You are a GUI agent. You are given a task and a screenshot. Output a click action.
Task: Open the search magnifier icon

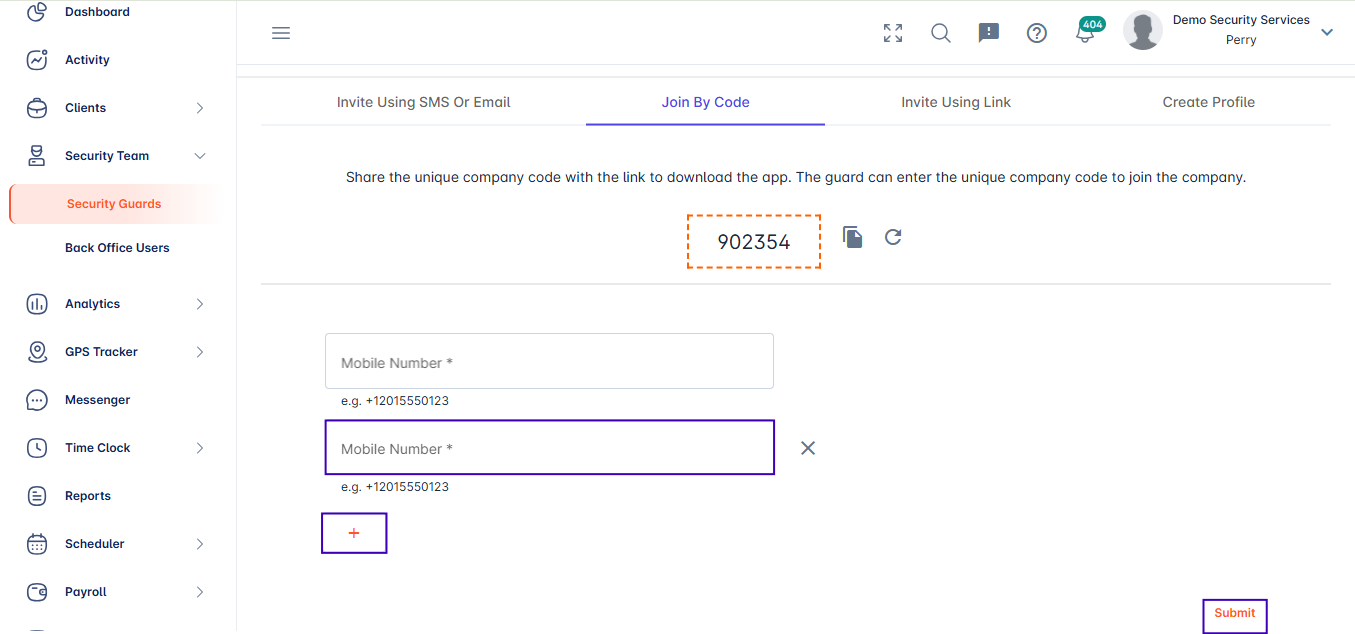click(x=941, y=33)
